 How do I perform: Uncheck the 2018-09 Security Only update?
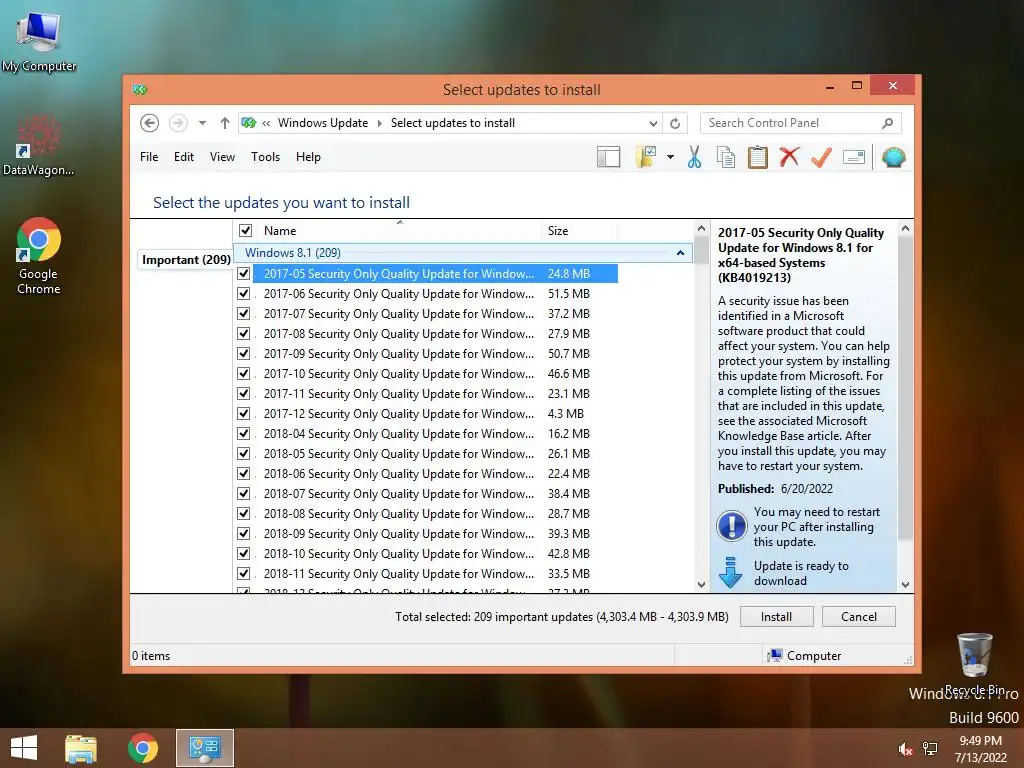coord(244,534)
